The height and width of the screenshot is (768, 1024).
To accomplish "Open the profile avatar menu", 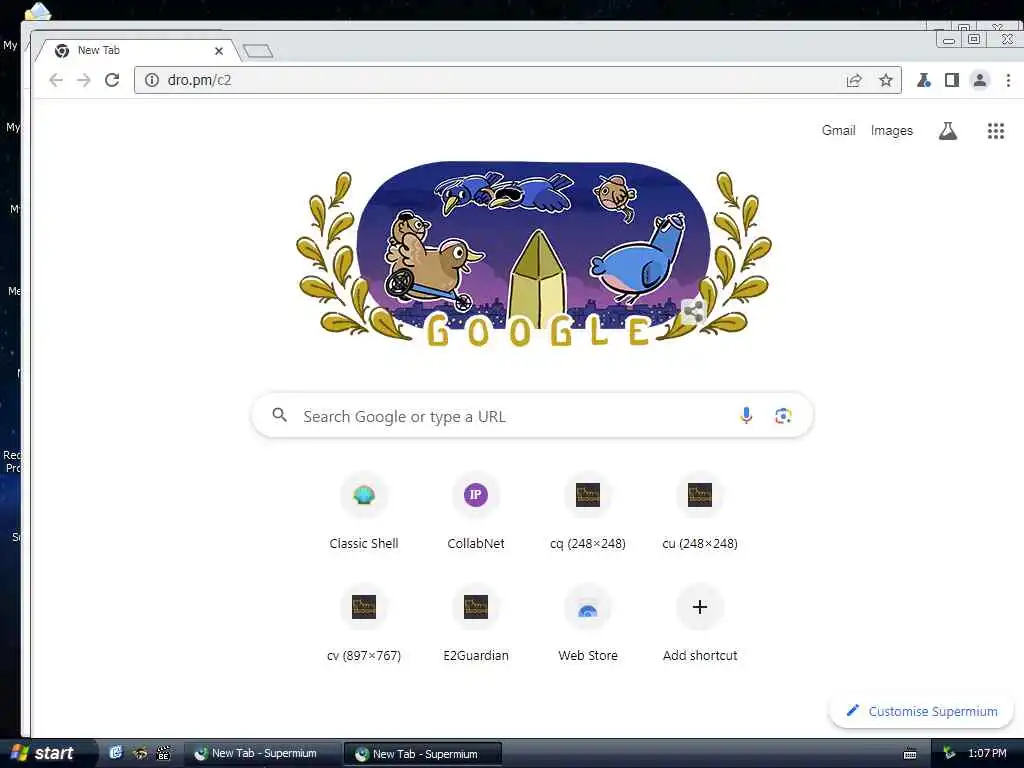I will 980,80.
